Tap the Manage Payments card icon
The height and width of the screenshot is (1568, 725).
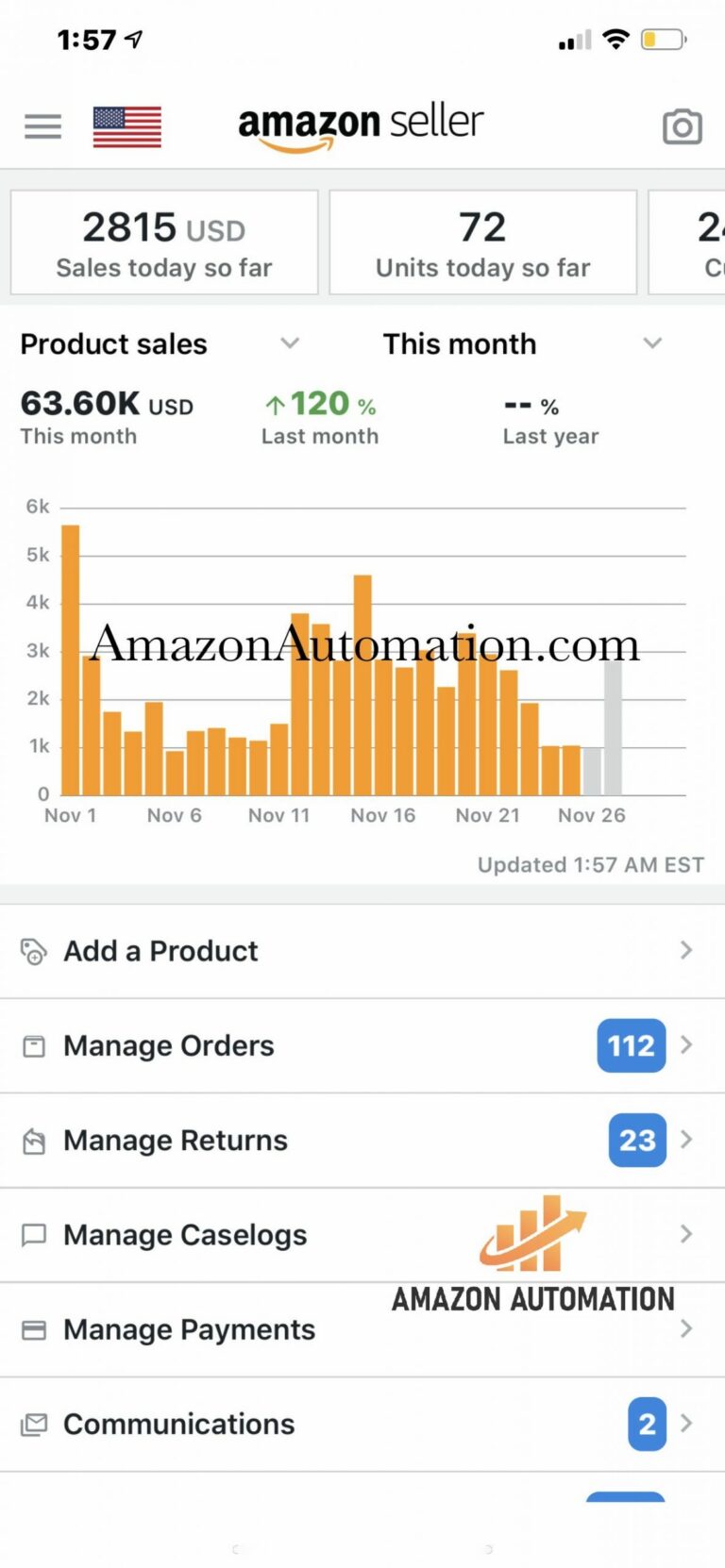coord(34,1330)
